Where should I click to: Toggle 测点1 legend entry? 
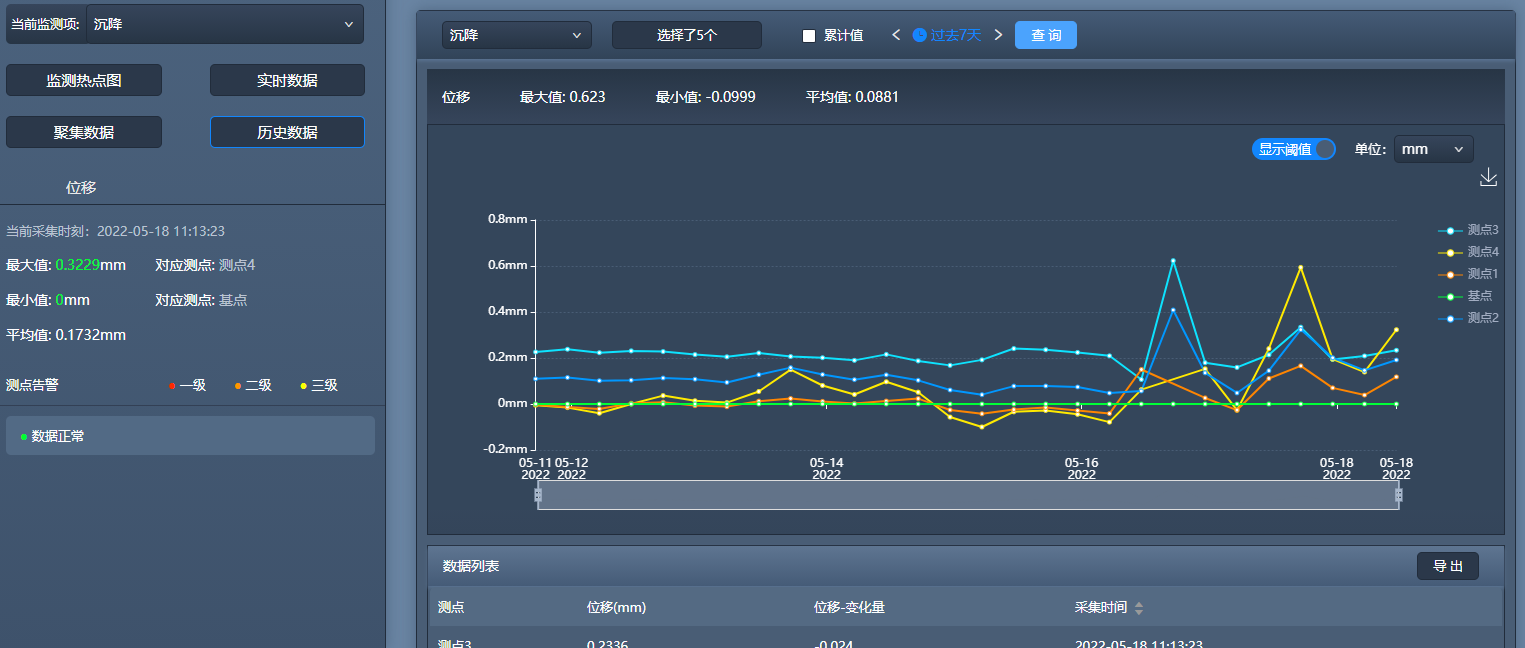coord(1468,274)
